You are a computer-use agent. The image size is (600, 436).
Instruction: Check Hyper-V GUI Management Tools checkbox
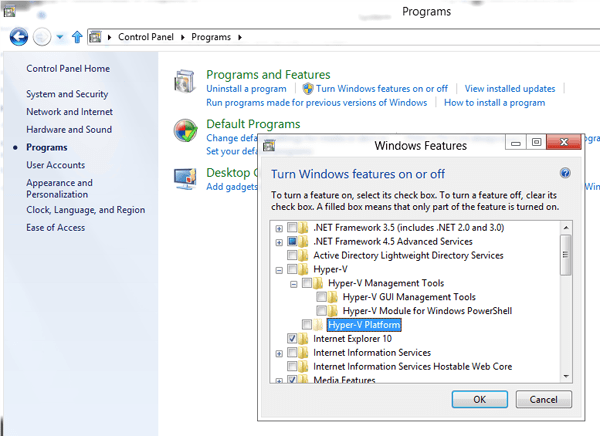pos(321,297)
